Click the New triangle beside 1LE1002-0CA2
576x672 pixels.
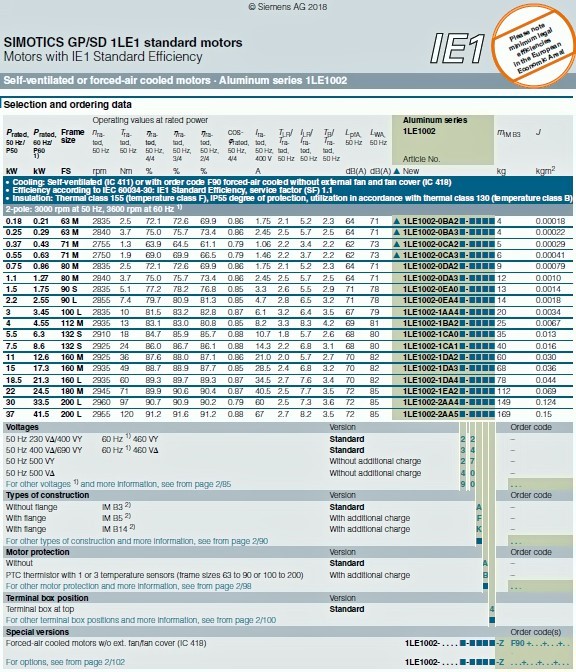[396, 244]
